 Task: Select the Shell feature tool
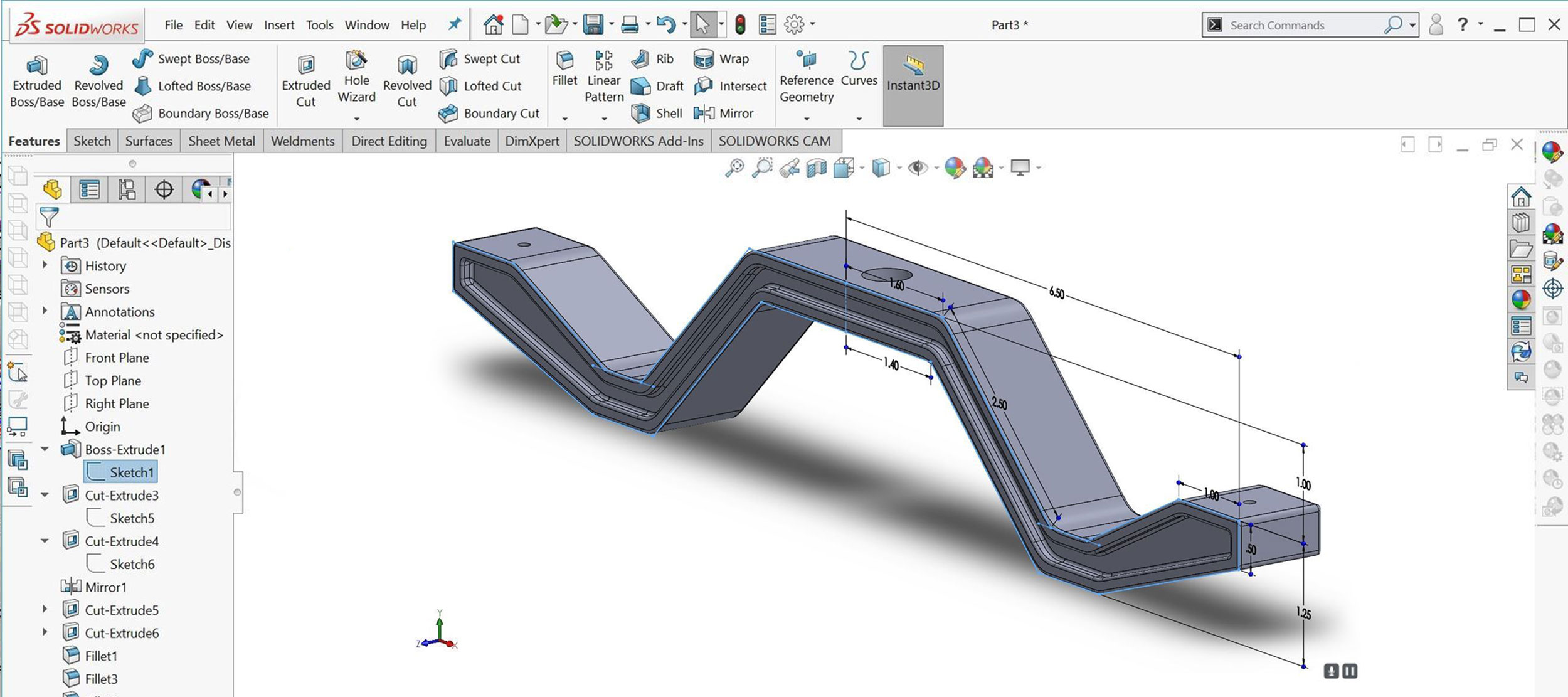point(655,113)
